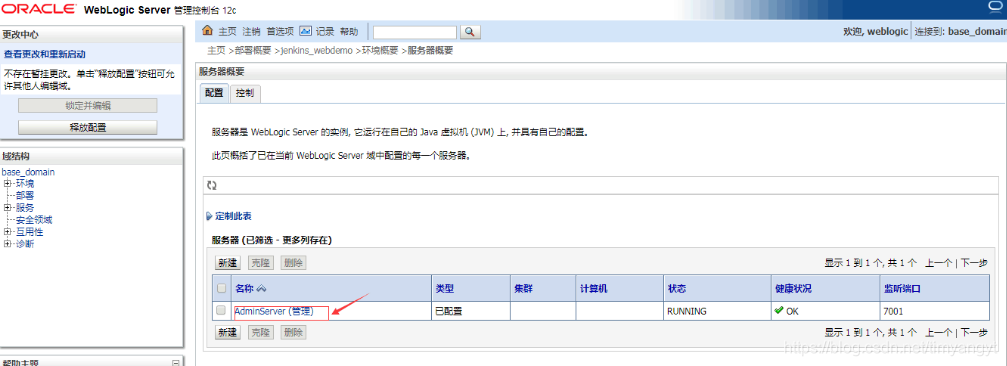
Task: Click the 7001 port cell
Action: (x=894, y=311)
